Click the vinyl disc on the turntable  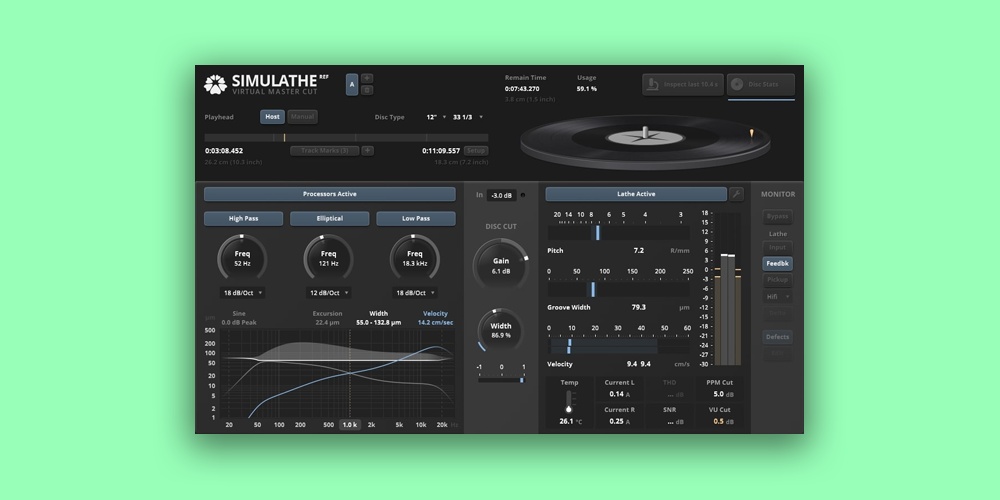click(645, 140)
